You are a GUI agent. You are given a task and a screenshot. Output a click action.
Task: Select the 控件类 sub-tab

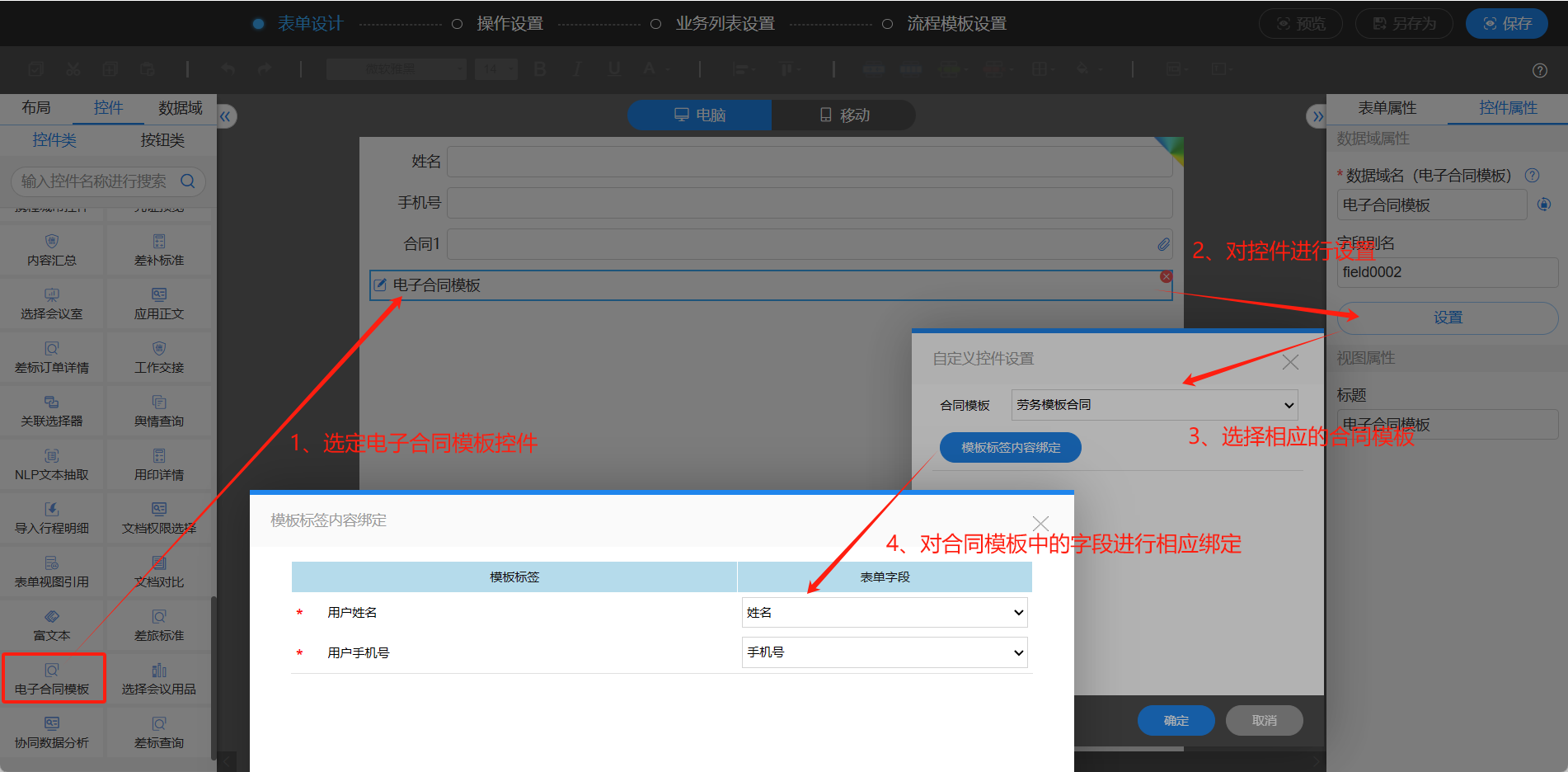point(54,140)
